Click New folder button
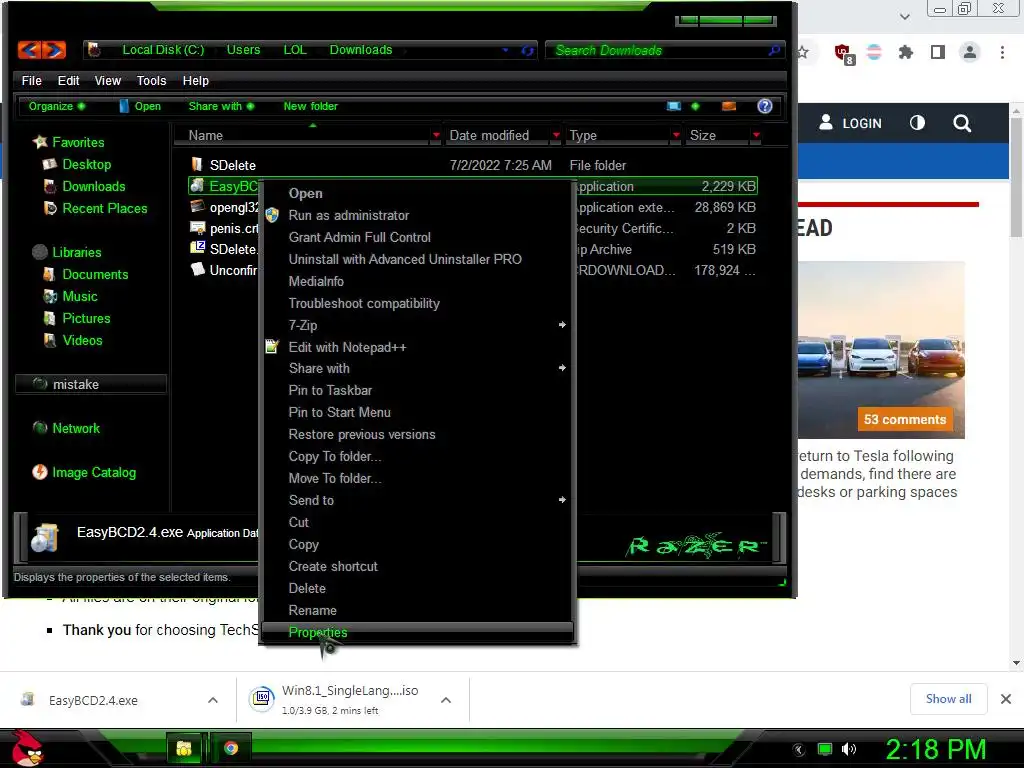 310,106
